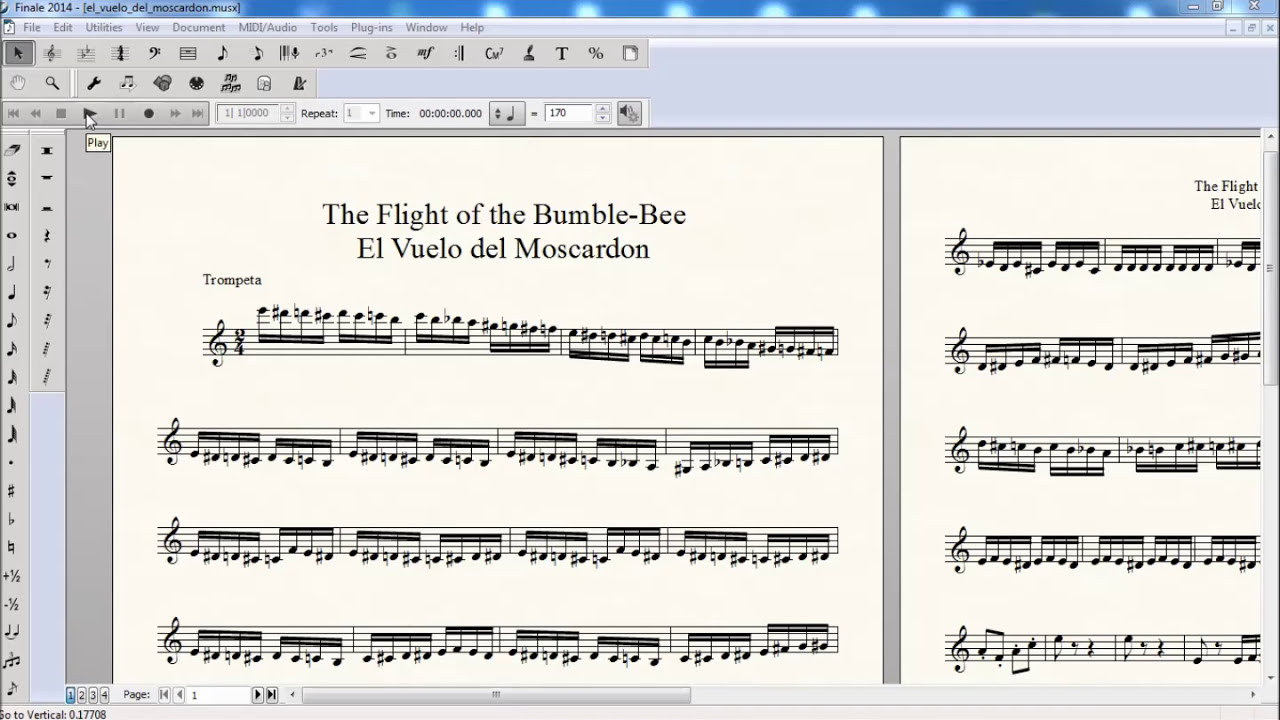This screenshot has height=720, width=1280.
Task: Select the Resize percent tool
Action: [x=595, y=53]
